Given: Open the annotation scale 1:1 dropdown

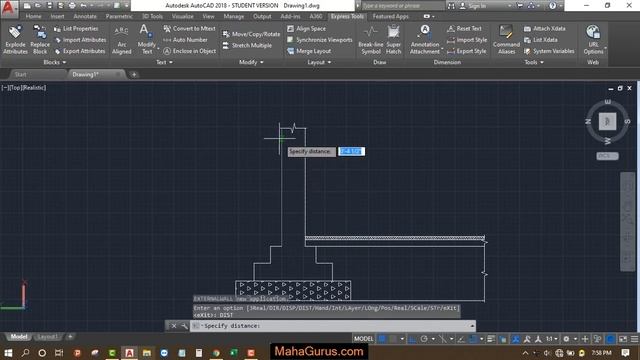Looking at the screenshot, I should tap(552, 339).
